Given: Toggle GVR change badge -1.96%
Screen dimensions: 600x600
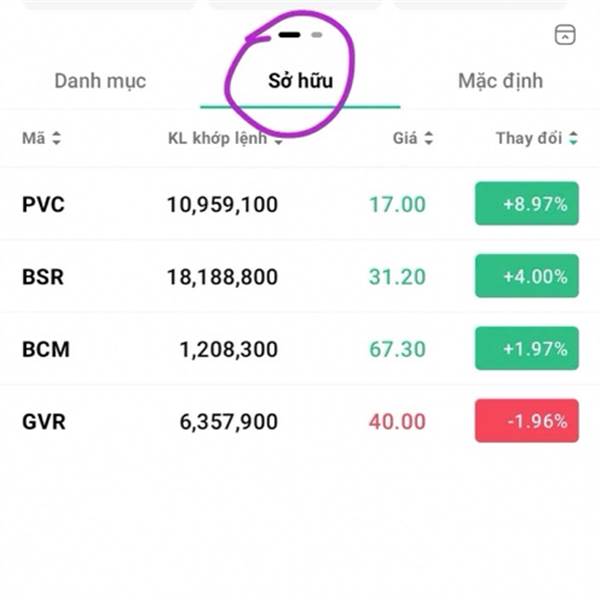Looking at the screenshot, I should [x=526, y=421].
